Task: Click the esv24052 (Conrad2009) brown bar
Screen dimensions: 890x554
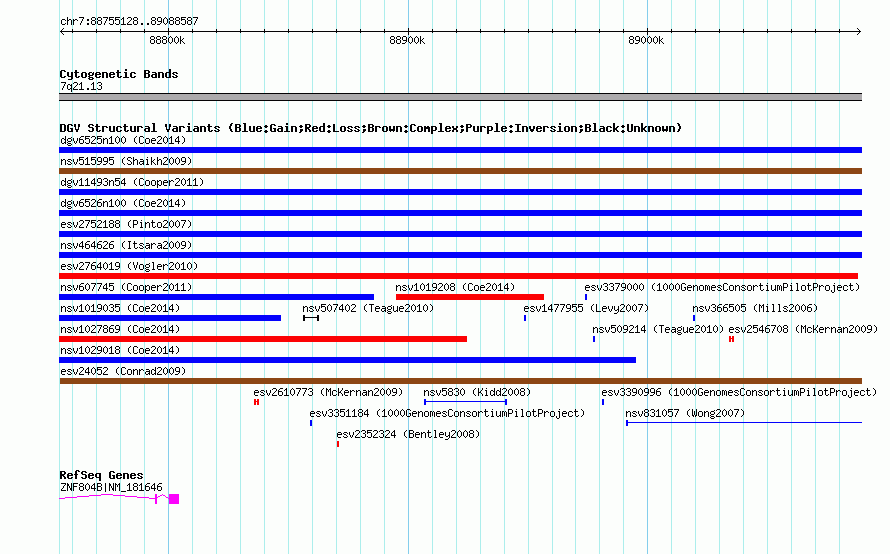Action: coord(460,381)
